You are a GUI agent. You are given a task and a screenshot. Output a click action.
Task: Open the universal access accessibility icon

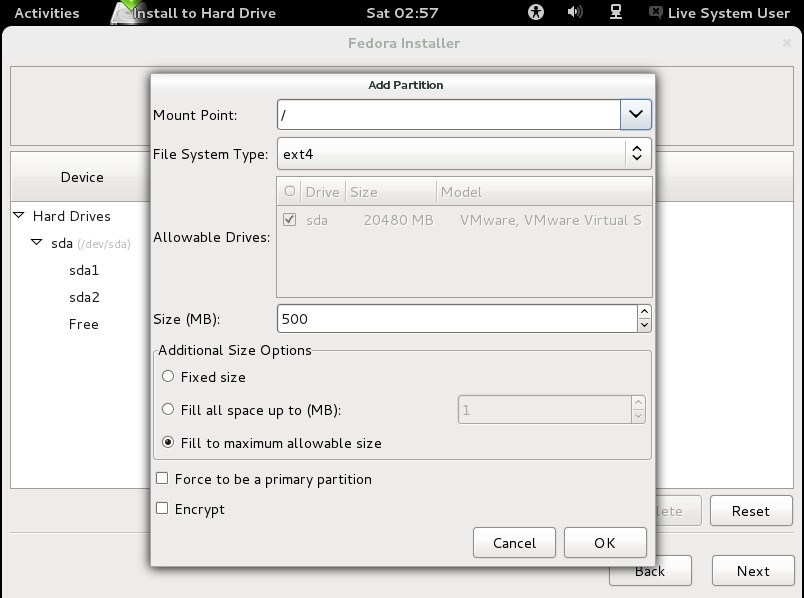(535, 13)
